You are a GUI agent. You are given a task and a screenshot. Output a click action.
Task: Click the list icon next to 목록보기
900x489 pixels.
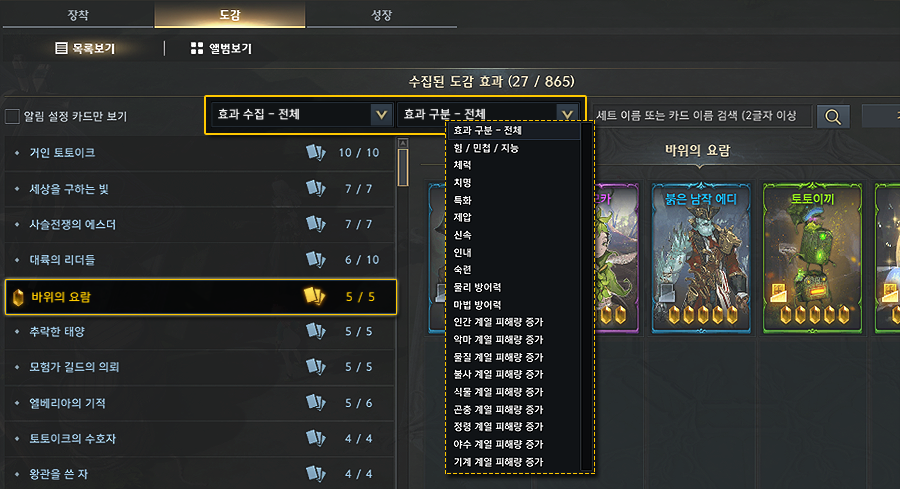61,48
